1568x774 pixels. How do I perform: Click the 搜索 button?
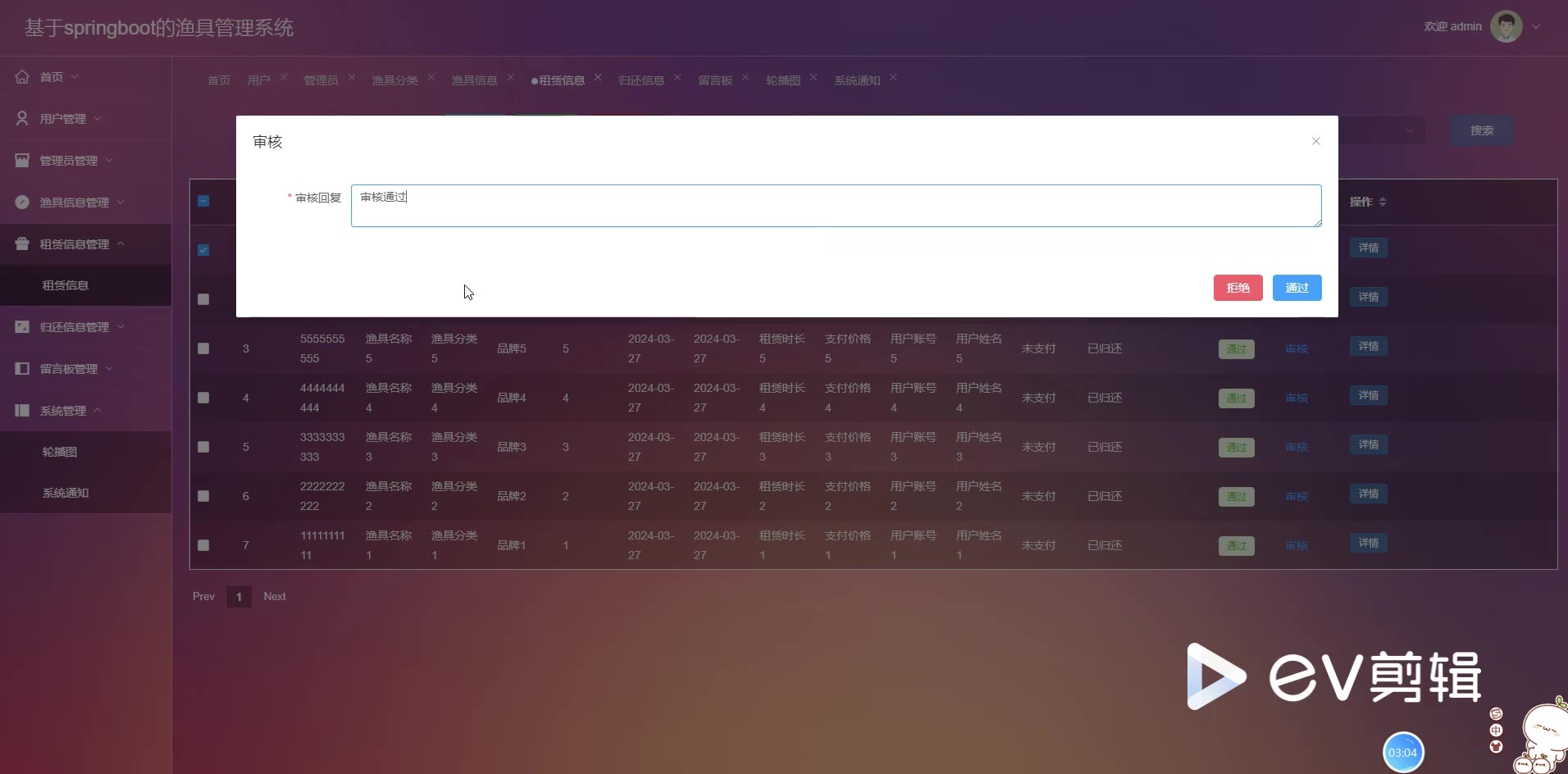1481,130
